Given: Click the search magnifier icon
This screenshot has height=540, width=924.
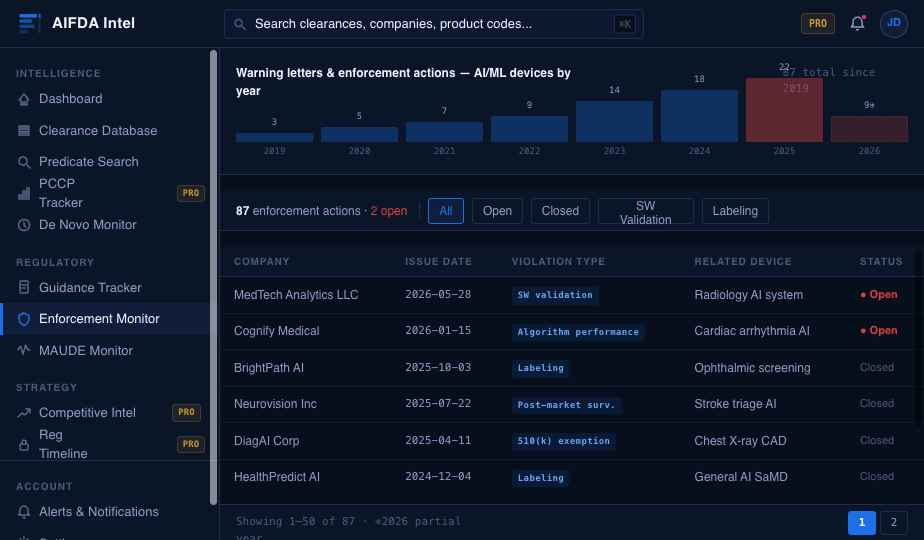Looking at the screenshot, I should click(x=239, y=24).
